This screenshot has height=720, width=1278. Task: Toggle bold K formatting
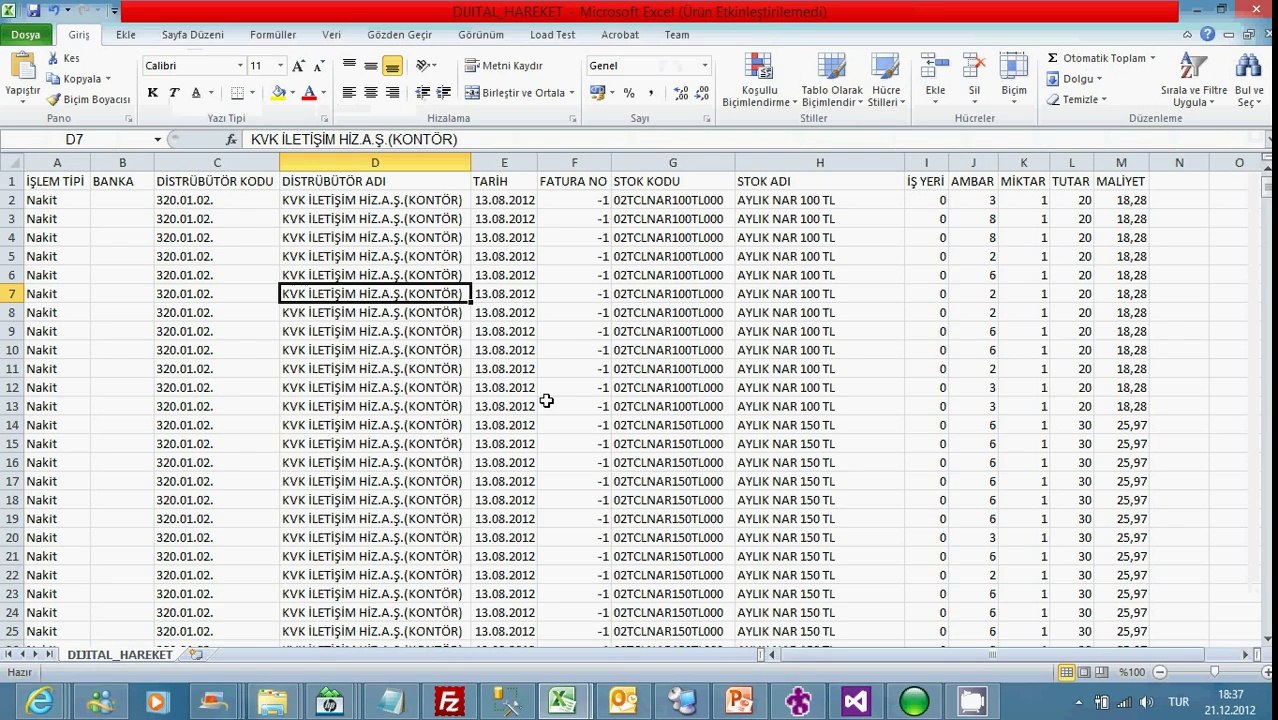click(x=152, y=92)
